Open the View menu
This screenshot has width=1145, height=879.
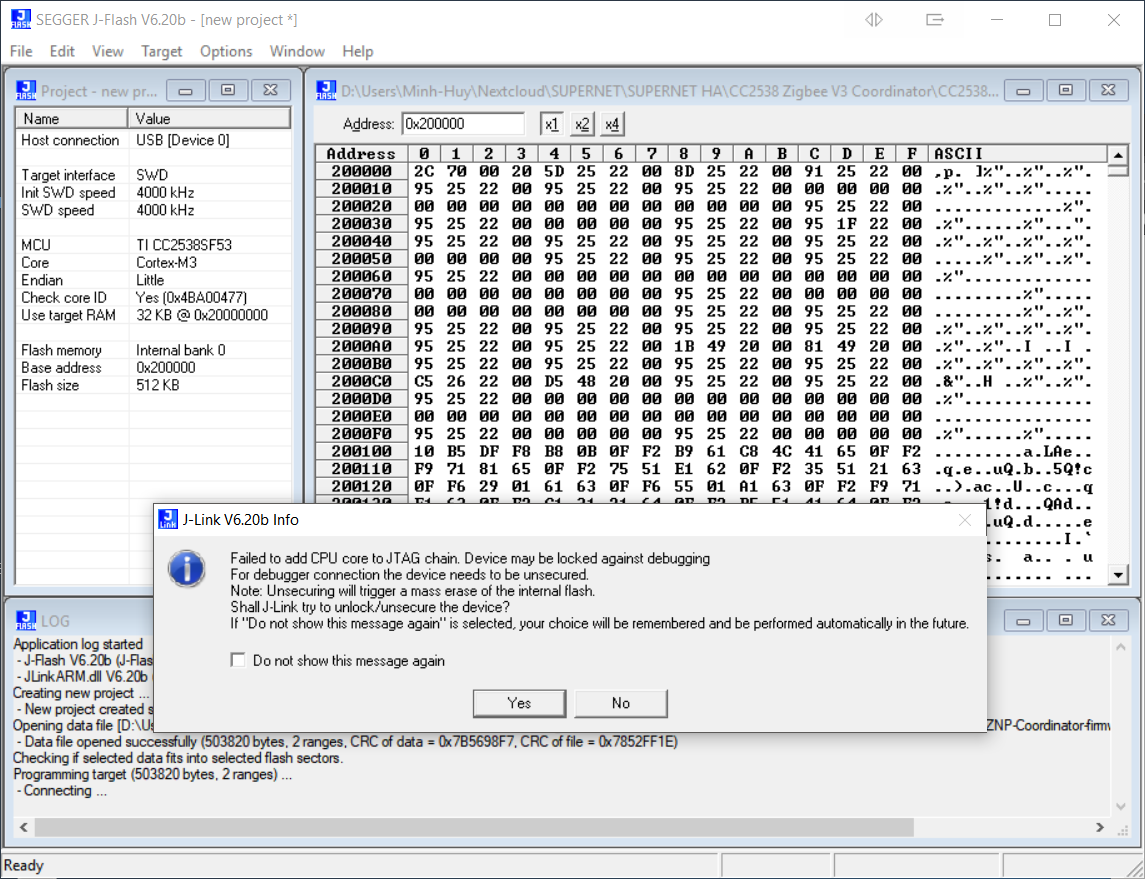click(x=107, y=51)
